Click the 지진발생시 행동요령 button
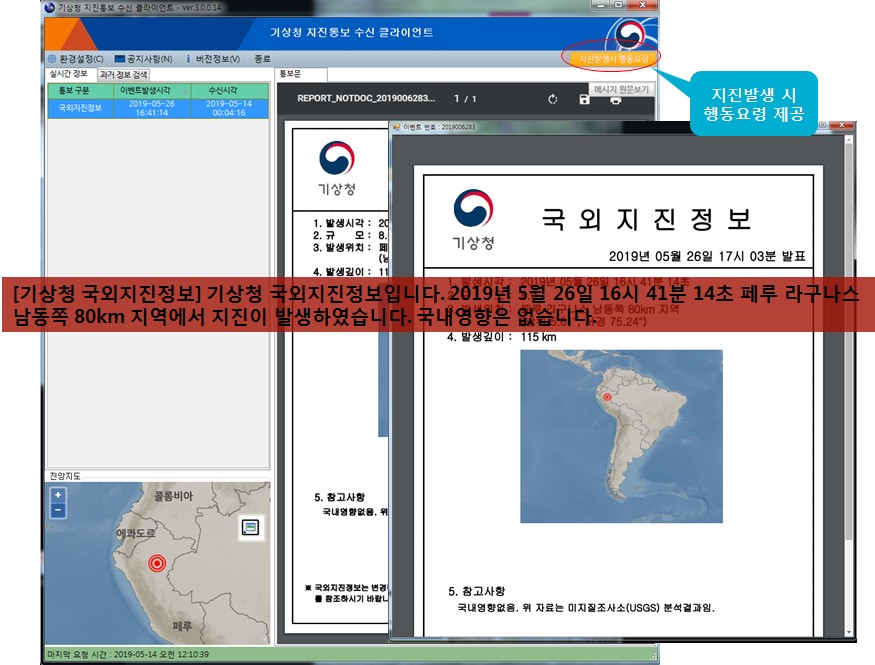This screenshot has height=665, width=875. 611,59
